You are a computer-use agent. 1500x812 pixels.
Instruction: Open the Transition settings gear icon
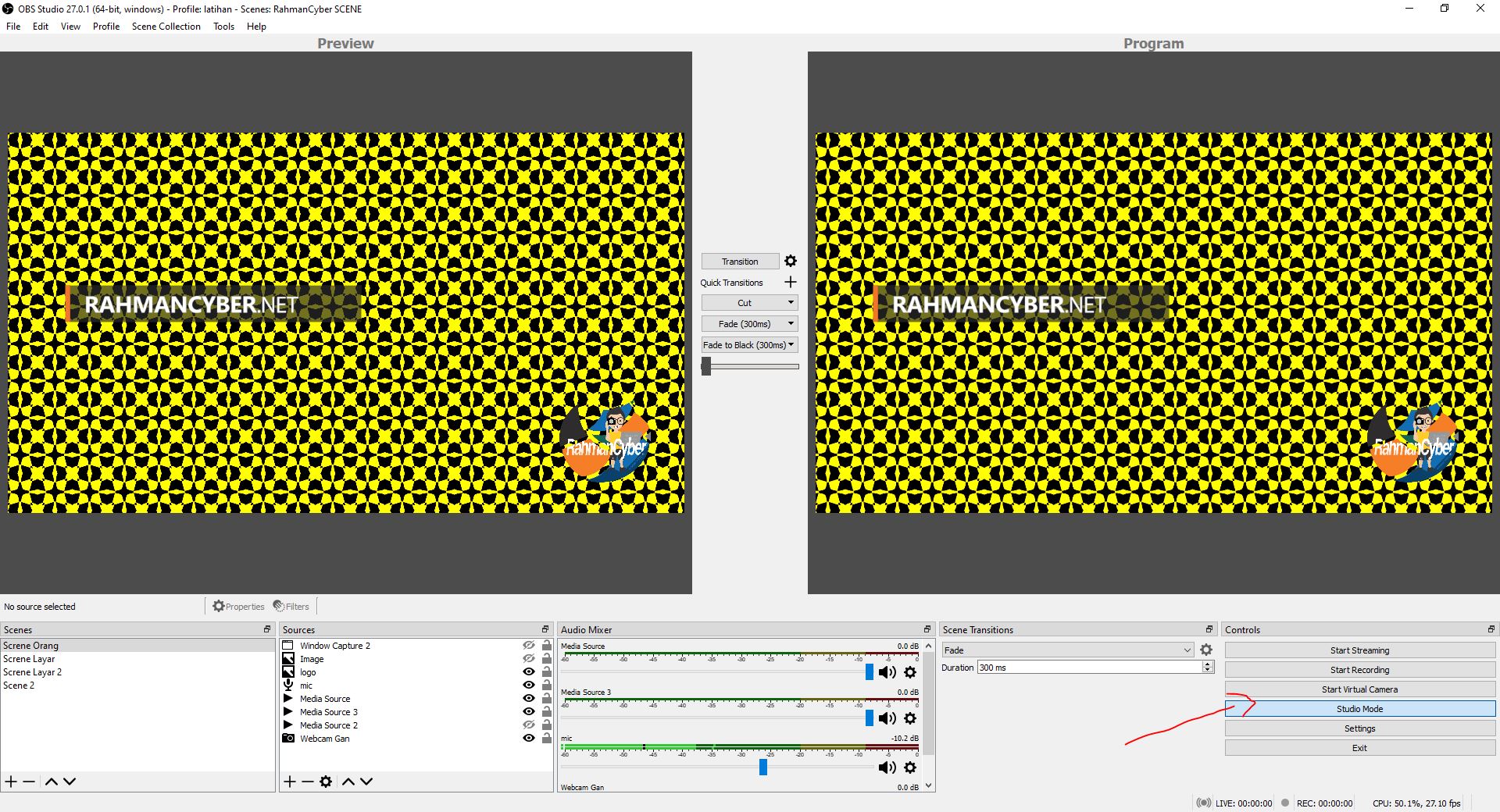(x=791, y=261)
